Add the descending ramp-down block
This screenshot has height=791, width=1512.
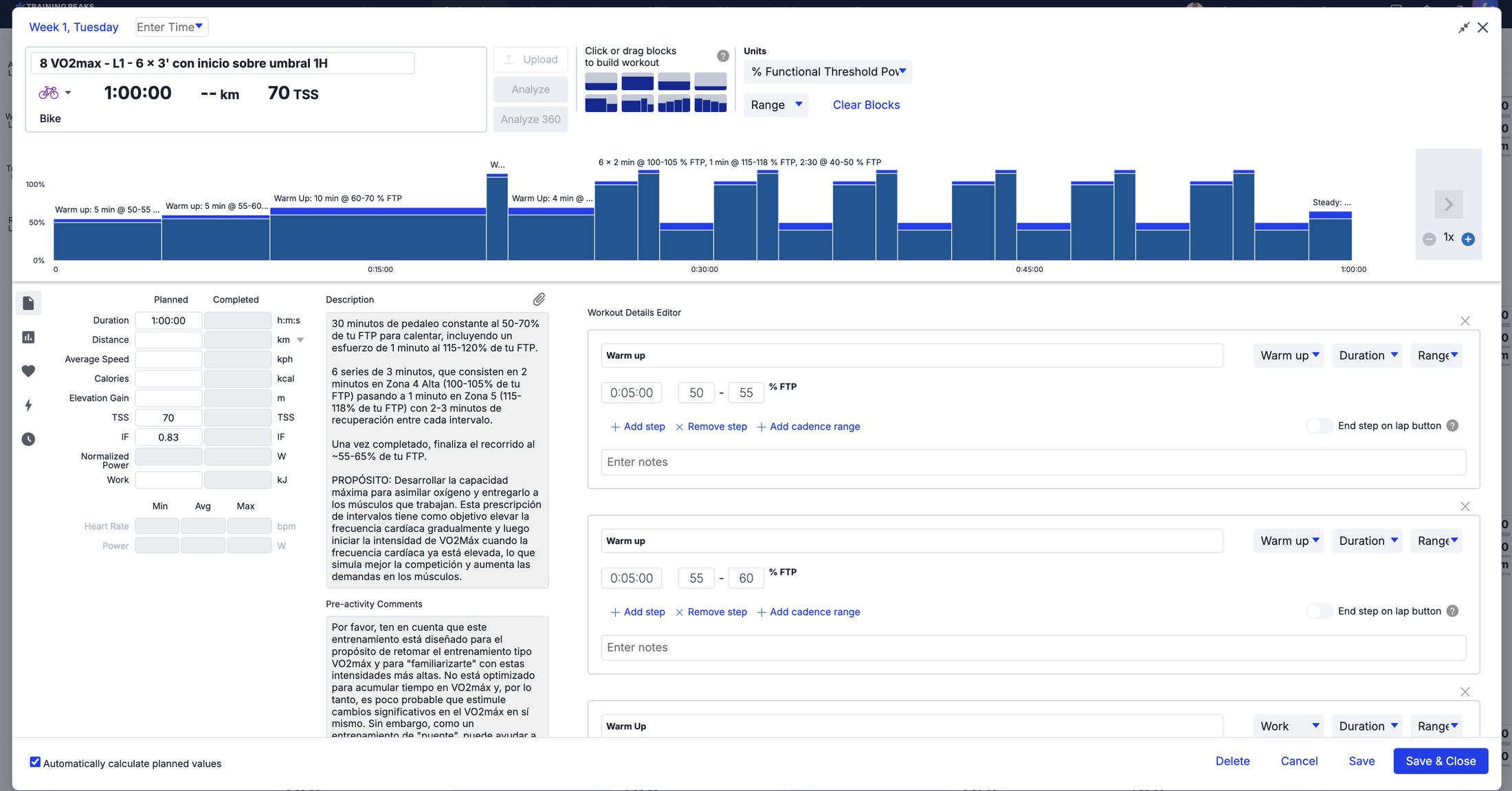pos(710,103)
